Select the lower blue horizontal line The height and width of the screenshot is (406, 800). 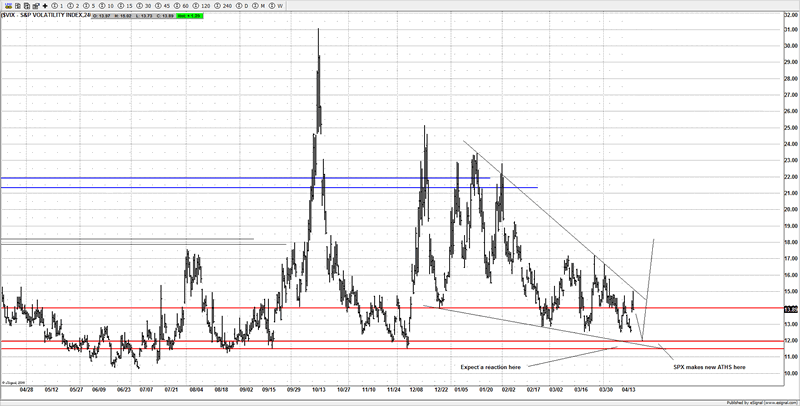(x=269, y=188)
